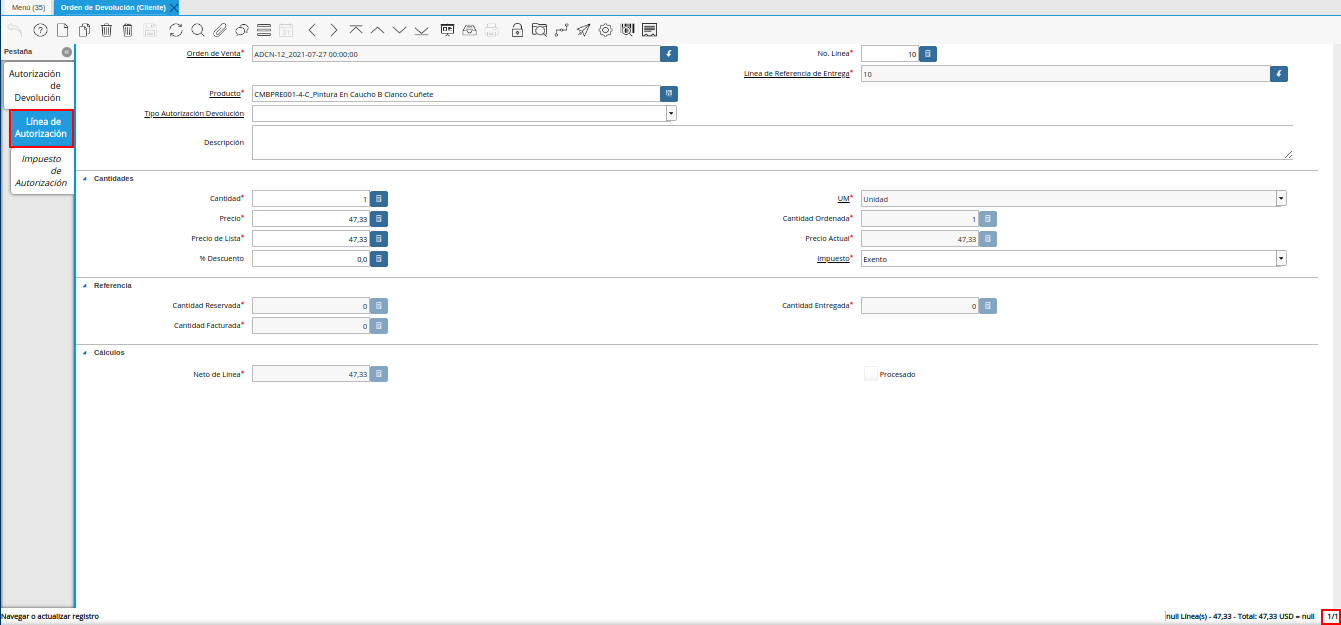Click the paperclip attachment icon
Image resolution: width=1341 pixels, height=625 pixels.
tap(219, 30)
